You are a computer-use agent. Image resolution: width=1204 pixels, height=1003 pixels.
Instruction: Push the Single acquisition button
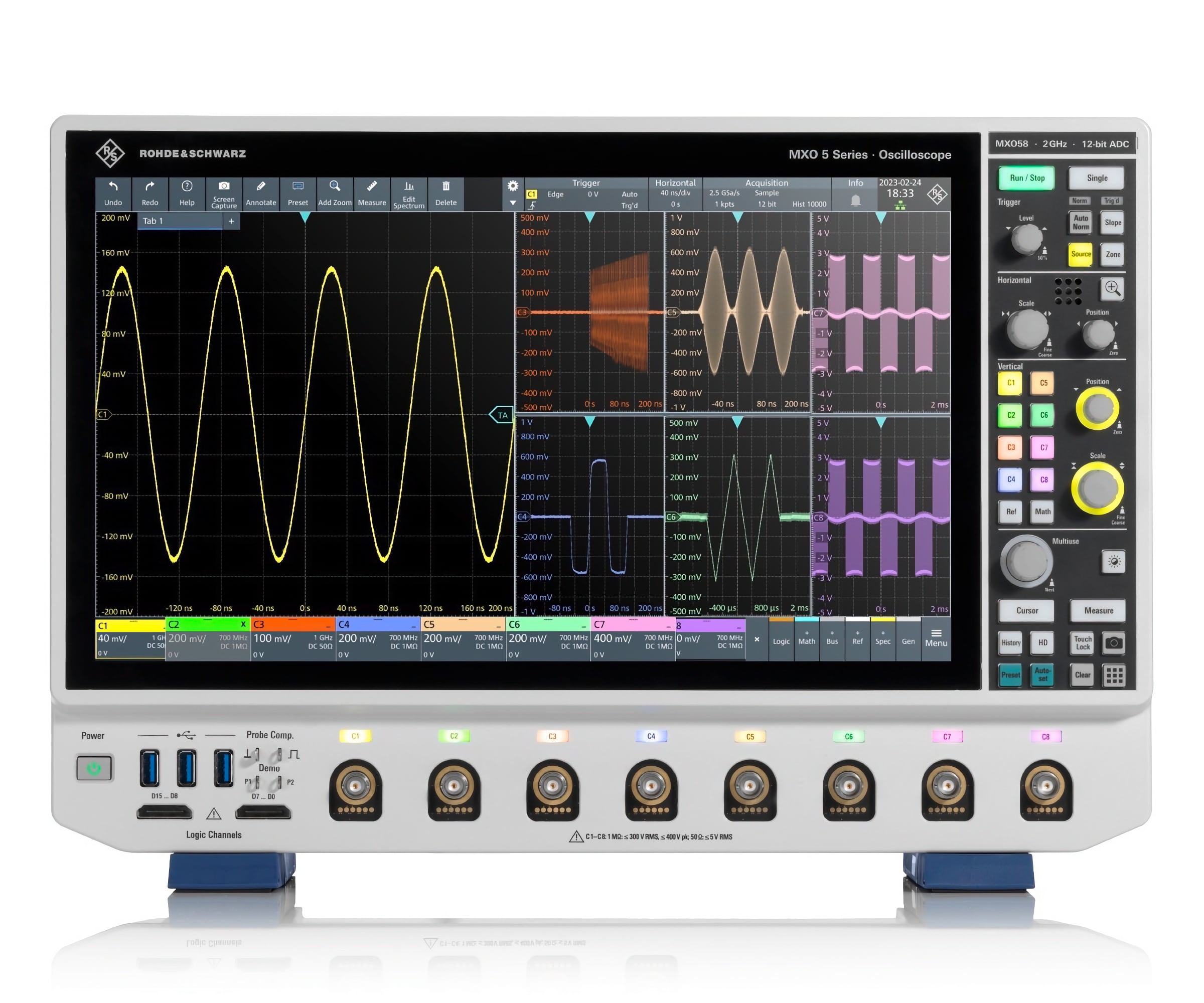coord(1096,178)
